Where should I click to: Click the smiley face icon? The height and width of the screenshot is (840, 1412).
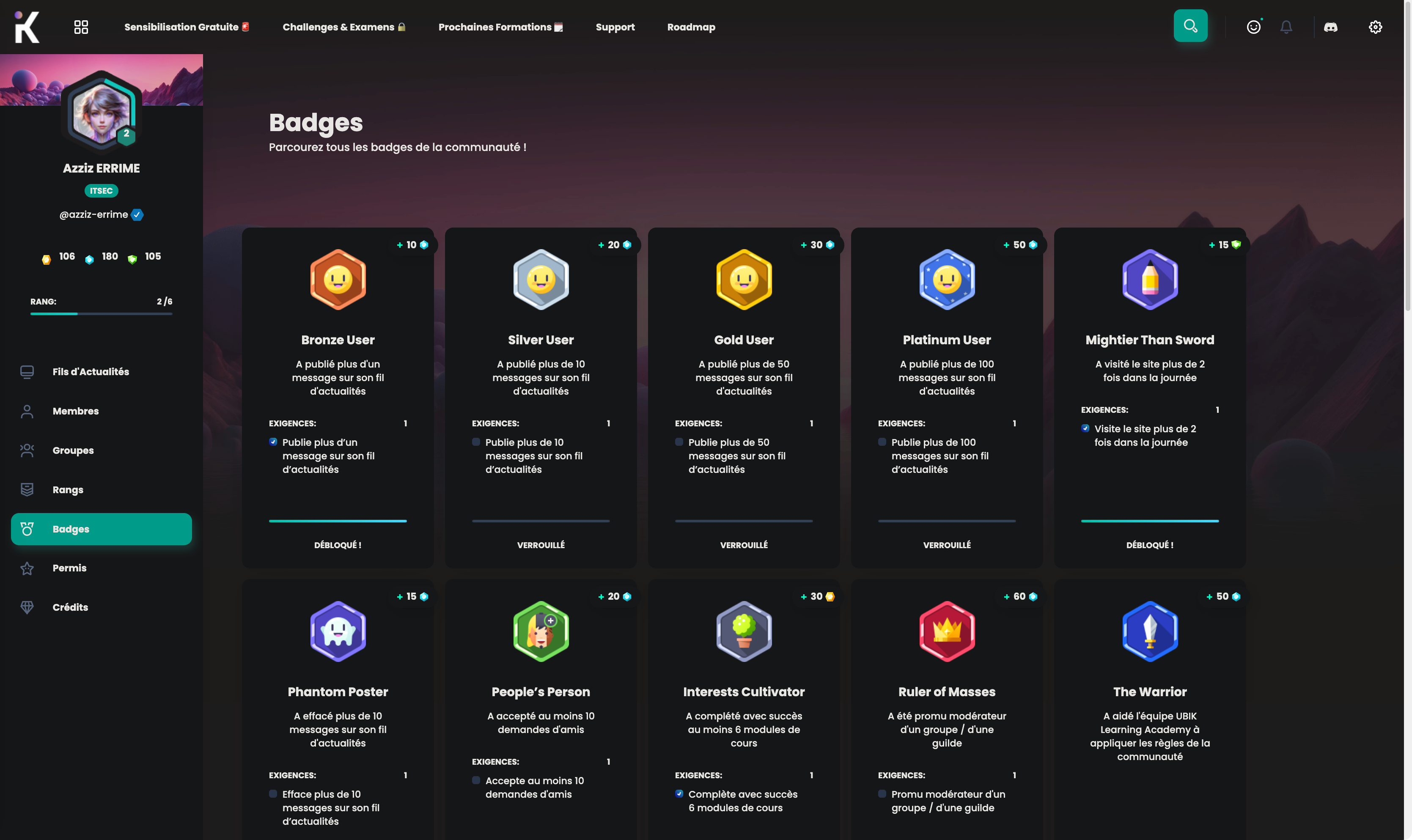[x=1253, y=27]
